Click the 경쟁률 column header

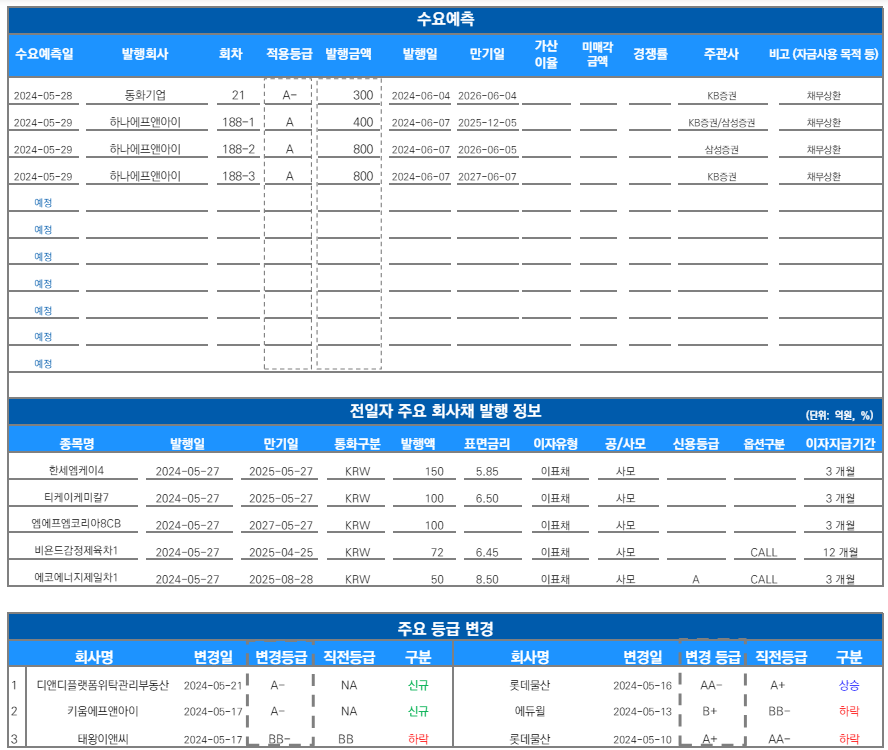[x=650, y=54]
